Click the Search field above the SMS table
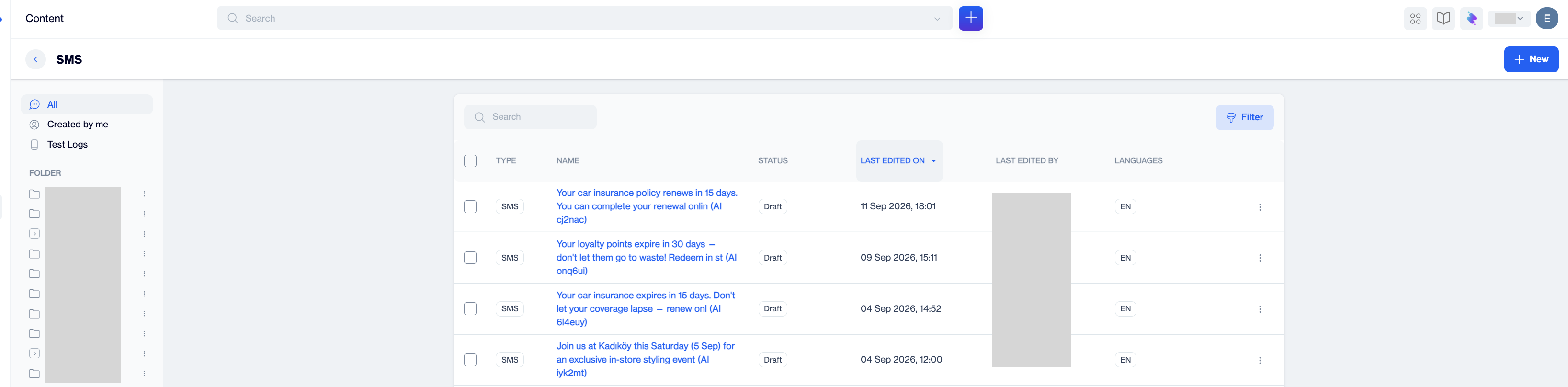Image resolution: width=1568 pixels, height=387 pixels. click(x=530, y=117)
